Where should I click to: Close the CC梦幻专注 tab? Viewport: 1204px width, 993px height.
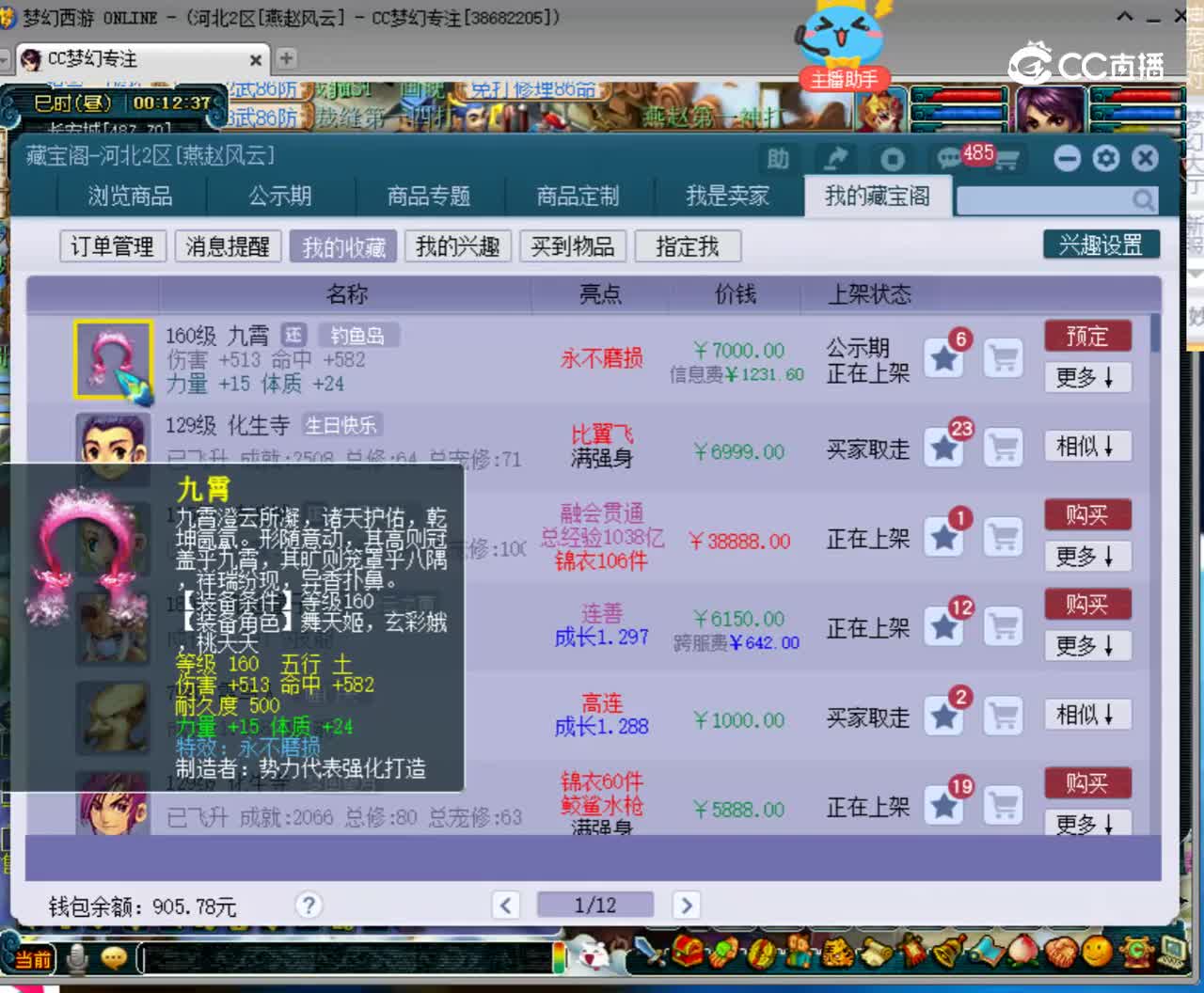(x=255, y=59)
